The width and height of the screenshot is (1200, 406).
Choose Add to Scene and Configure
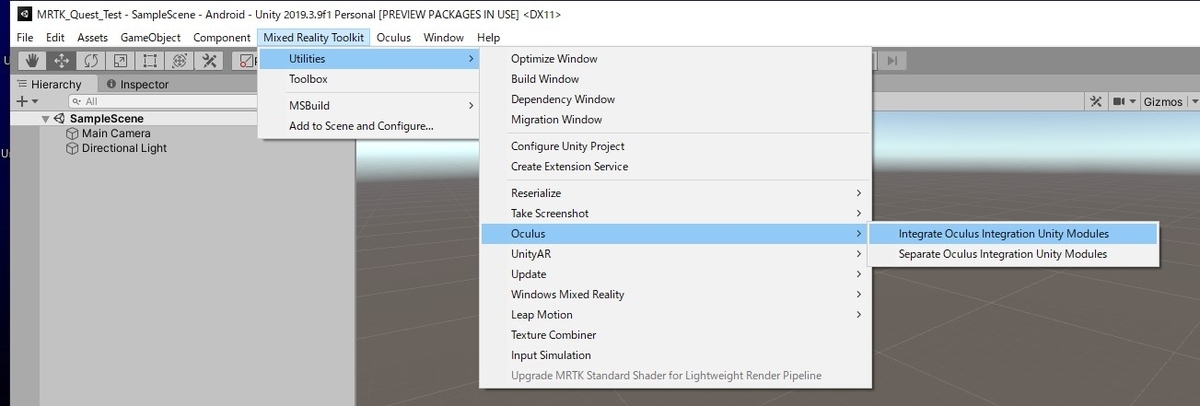tap(369, 126)
